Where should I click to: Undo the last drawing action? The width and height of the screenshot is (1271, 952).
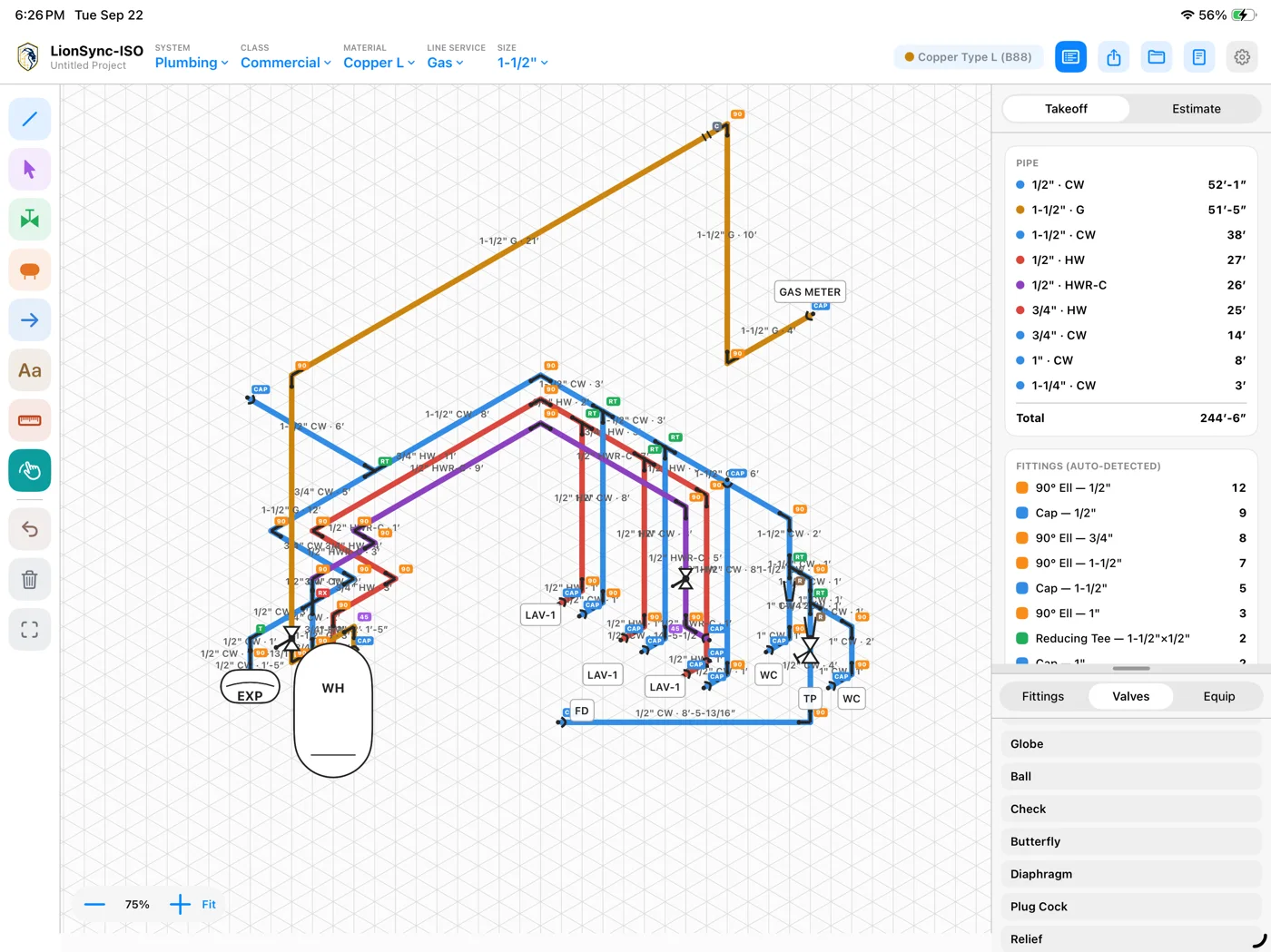(x=29, y=529)
